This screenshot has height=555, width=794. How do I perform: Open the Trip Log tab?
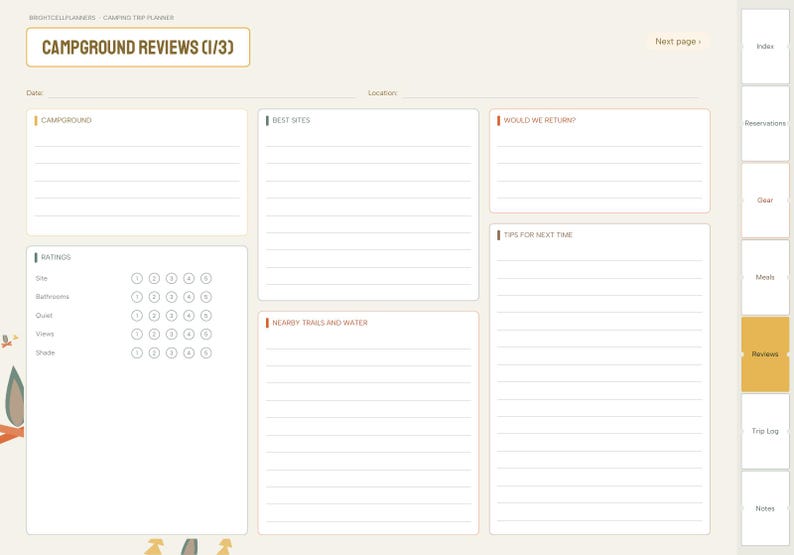pyautogui.click(x=765, y=431)
